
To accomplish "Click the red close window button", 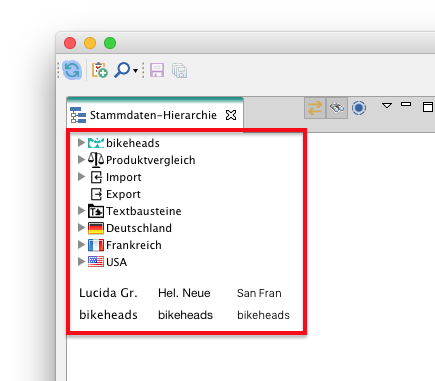I will [70, 43].
